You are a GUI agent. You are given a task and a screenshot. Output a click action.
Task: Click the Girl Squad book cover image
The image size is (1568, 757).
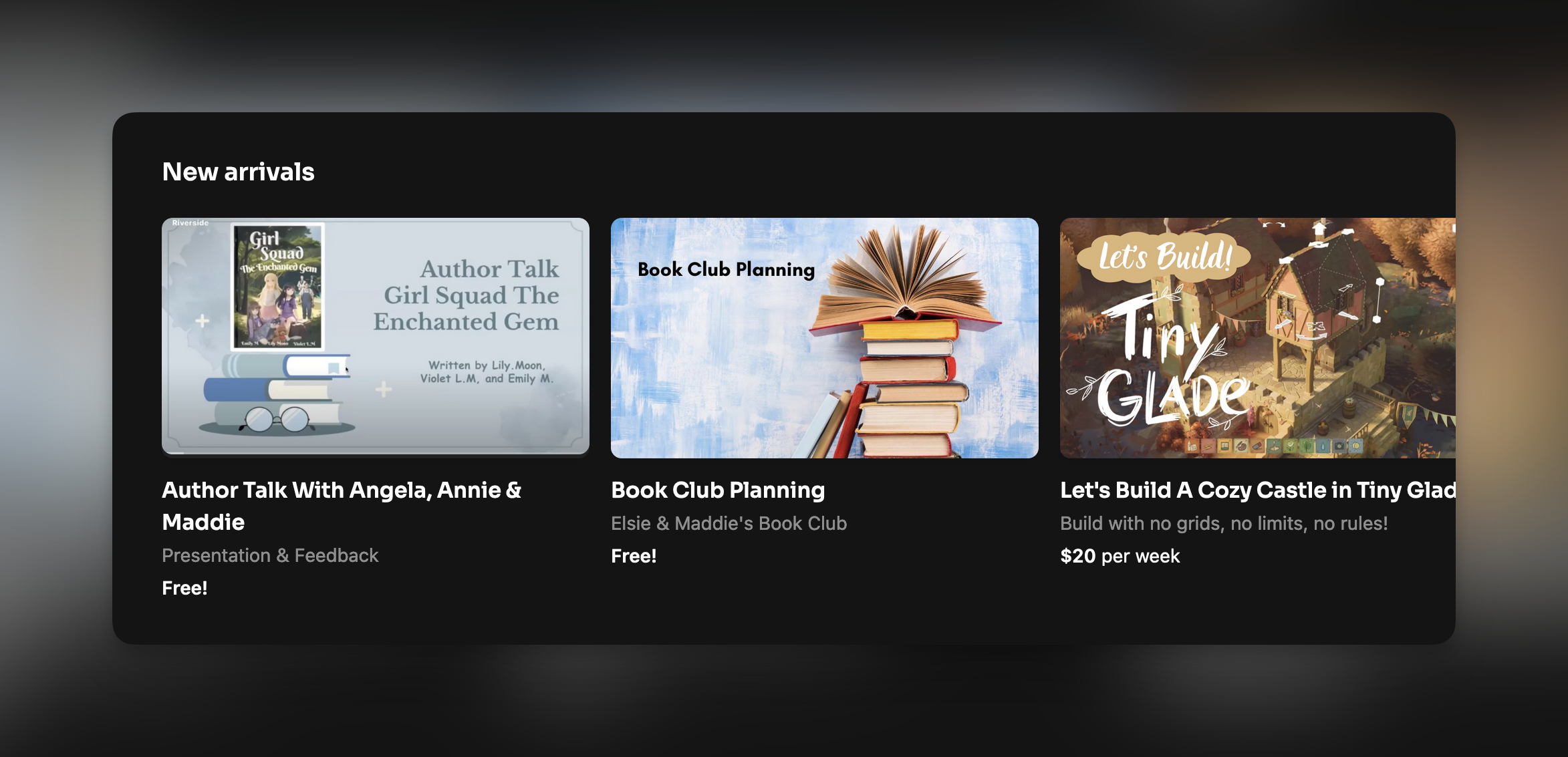coord(277,286)
